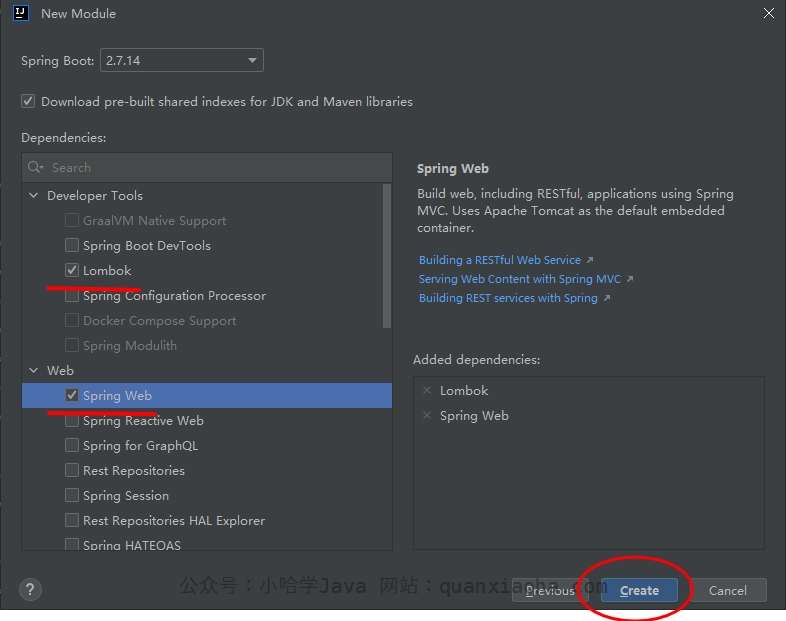Screen dimensions: 786x621
Task: Go back with the Previous button
Action: click(x=550, y=590)
